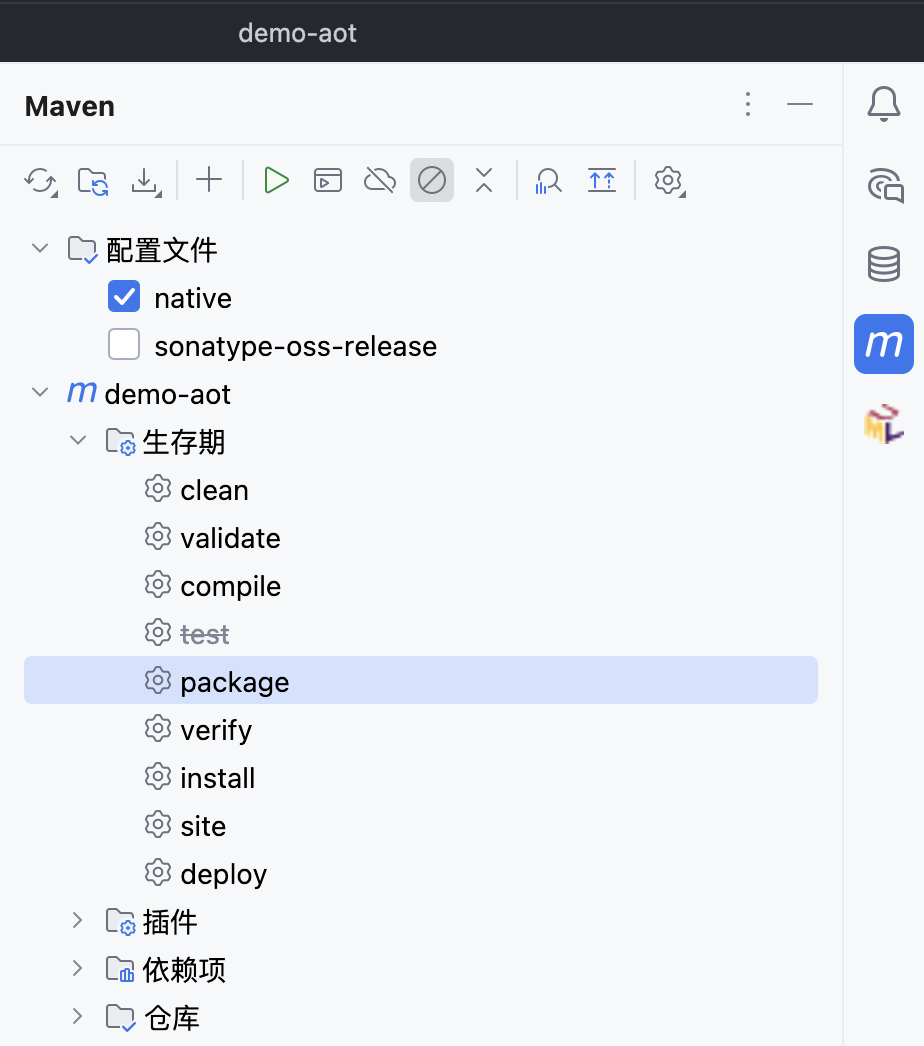Open the Database tool window
This screenshot has height=1046, width=924.
pos(884,264)
